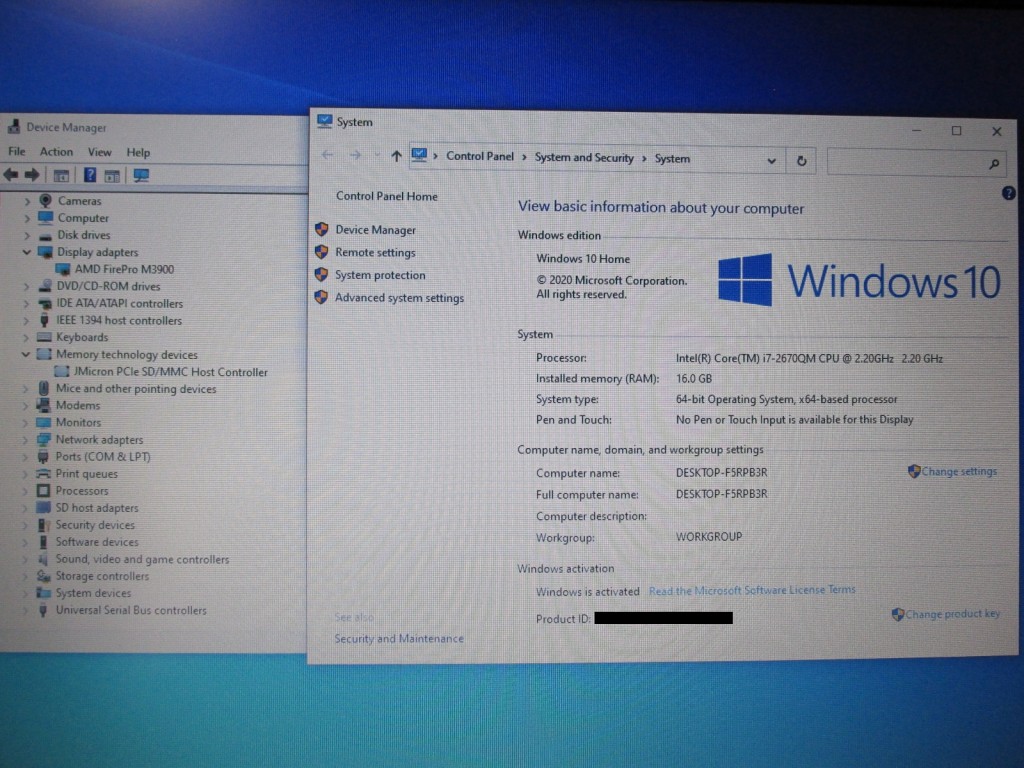Click the Keyboards device icon

coord(44,337)
